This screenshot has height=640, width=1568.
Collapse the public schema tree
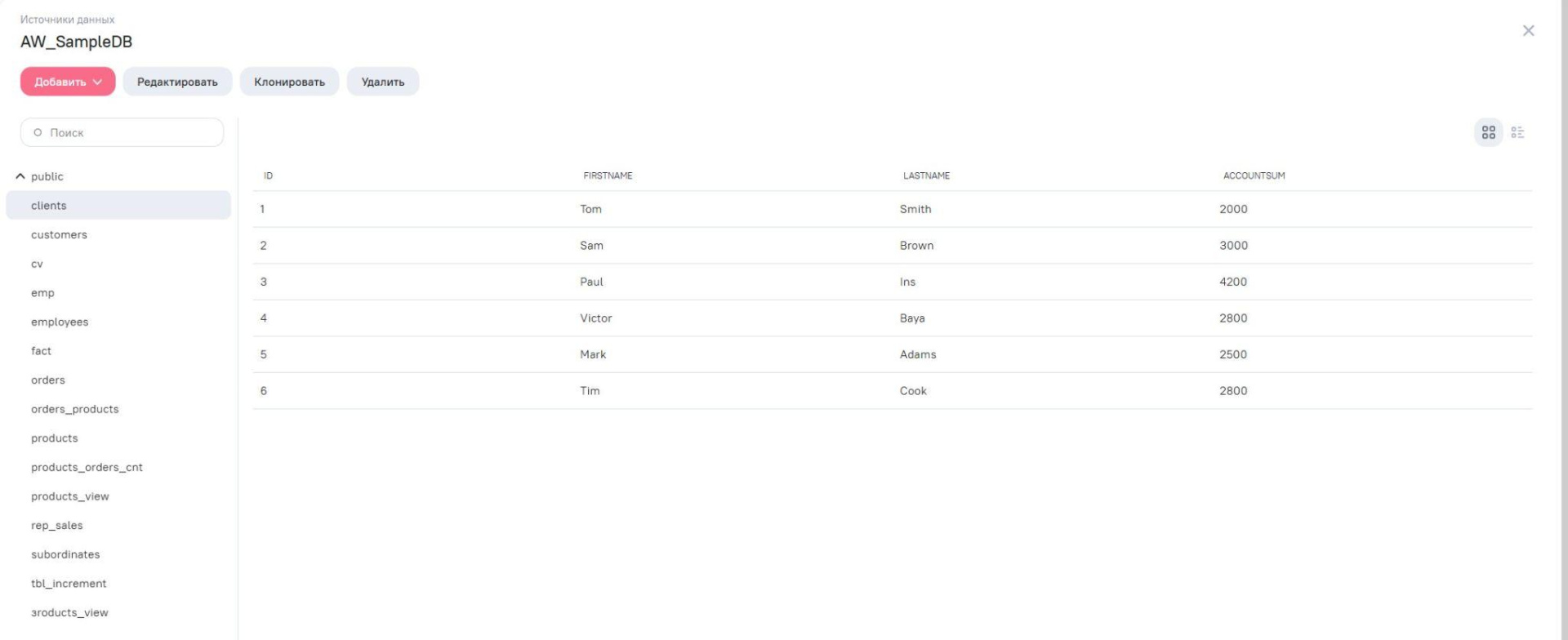point(20,176)
